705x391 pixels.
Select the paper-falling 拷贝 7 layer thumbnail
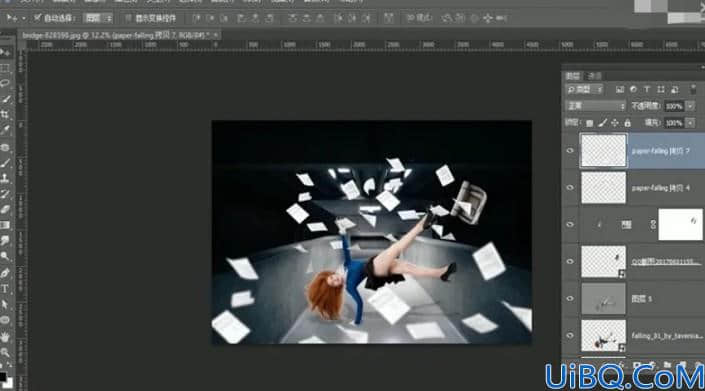[603, 151]
